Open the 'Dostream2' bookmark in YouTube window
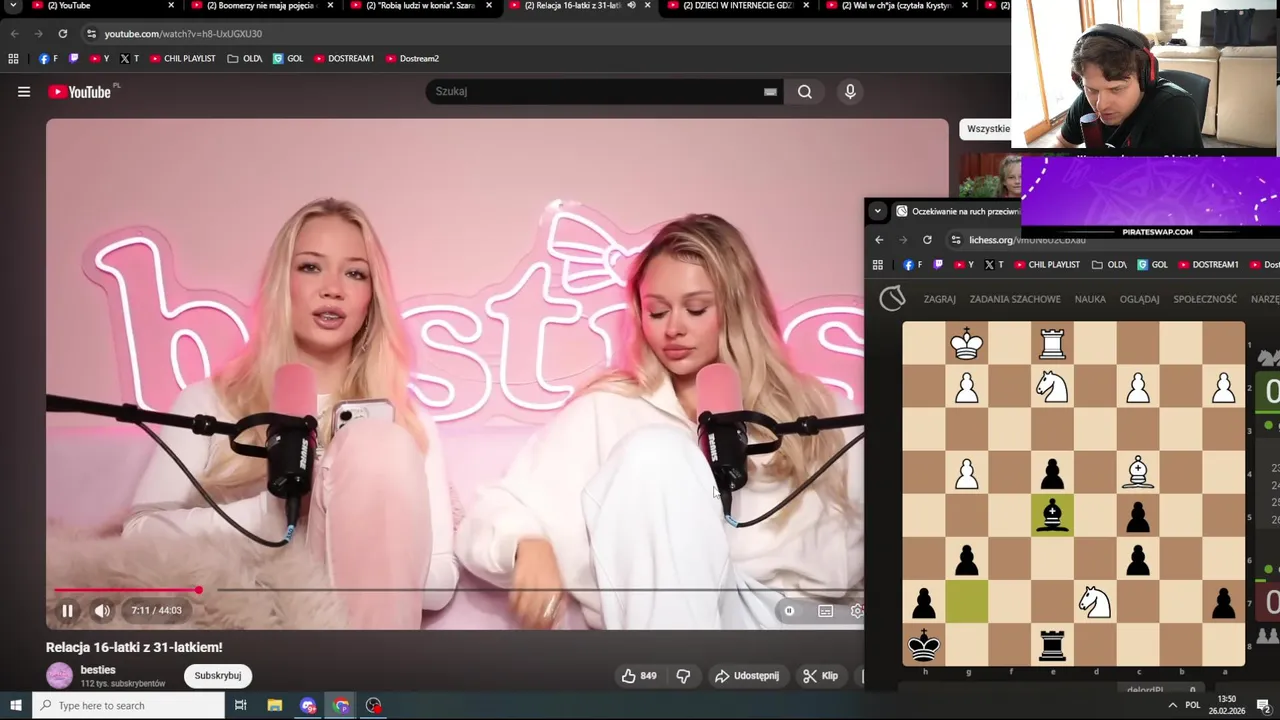 pos(412,59)
